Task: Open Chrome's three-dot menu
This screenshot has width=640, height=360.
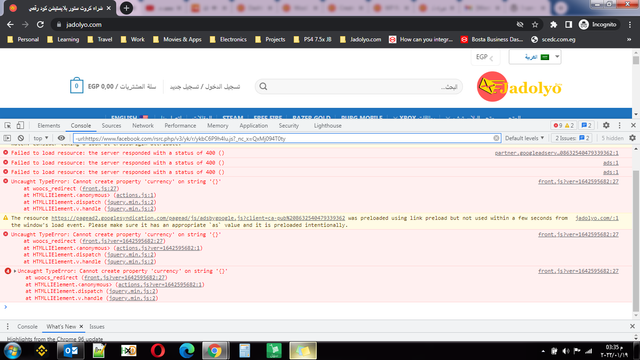Action: (629, 24)
